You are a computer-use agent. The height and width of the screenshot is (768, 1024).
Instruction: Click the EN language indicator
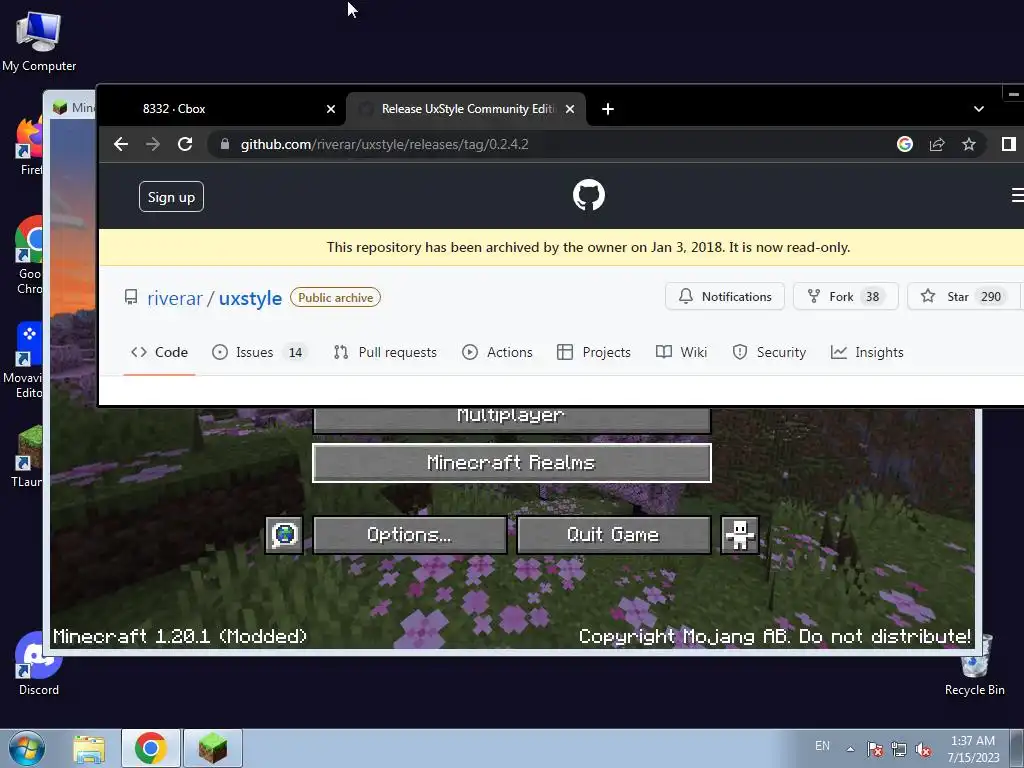pos(822,746)
